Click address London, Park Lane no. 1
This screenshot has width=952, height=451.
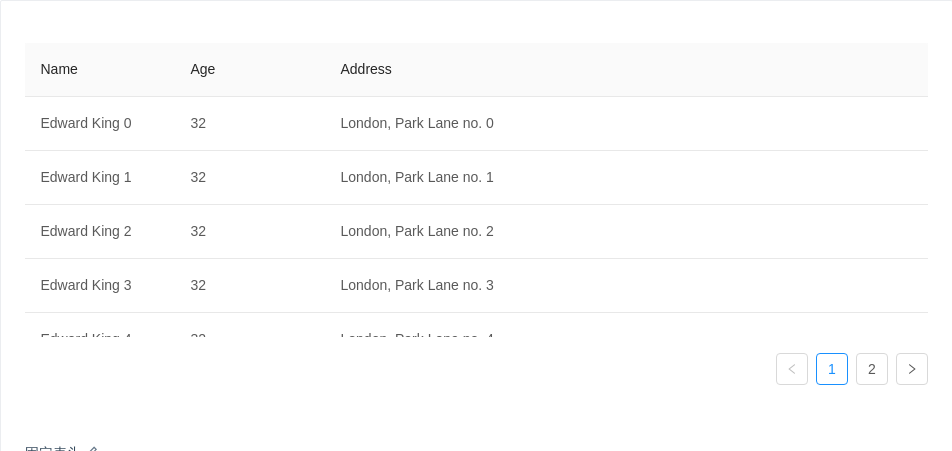(x=417, y=177)
